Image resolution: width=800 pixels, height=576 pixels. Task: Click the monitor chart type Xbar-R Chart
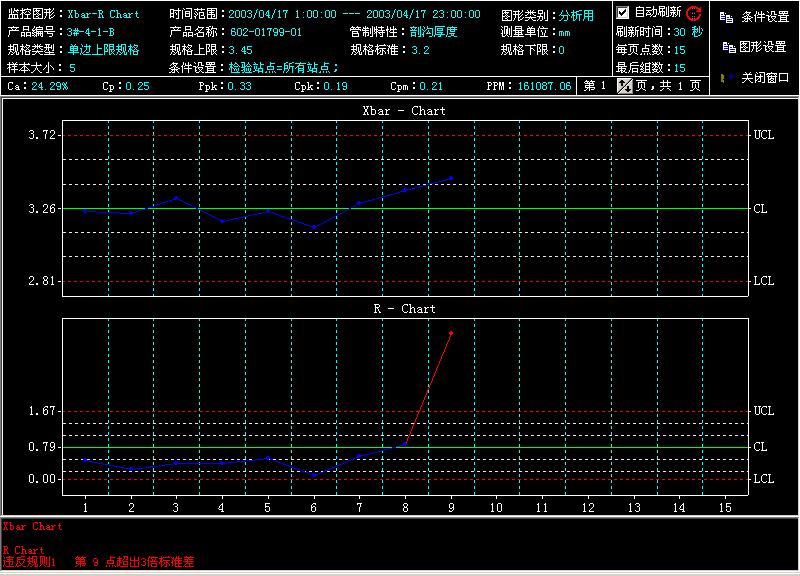click(x=103, y=14)
